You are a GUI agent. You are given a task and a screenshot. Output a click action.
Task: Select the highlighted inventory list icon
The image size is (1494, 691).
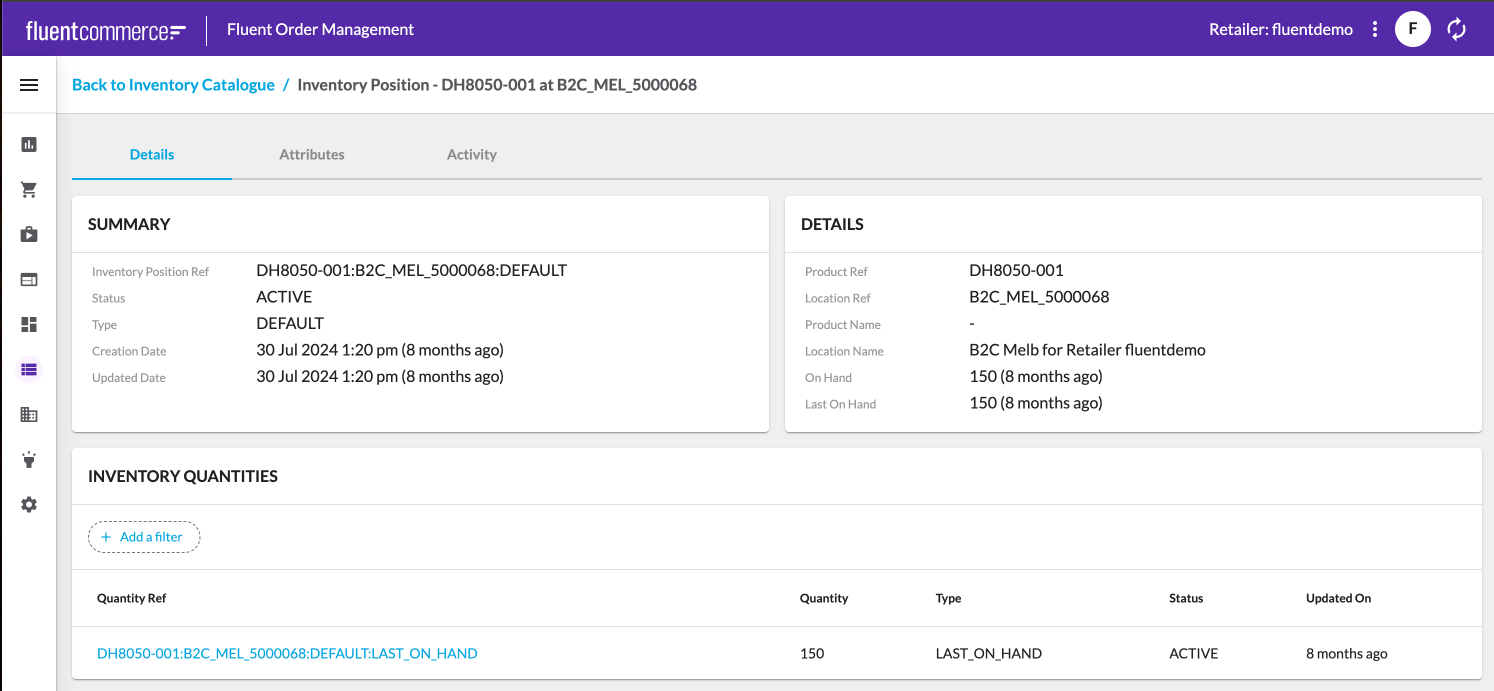pyautogui.click(x=29, y=370)
